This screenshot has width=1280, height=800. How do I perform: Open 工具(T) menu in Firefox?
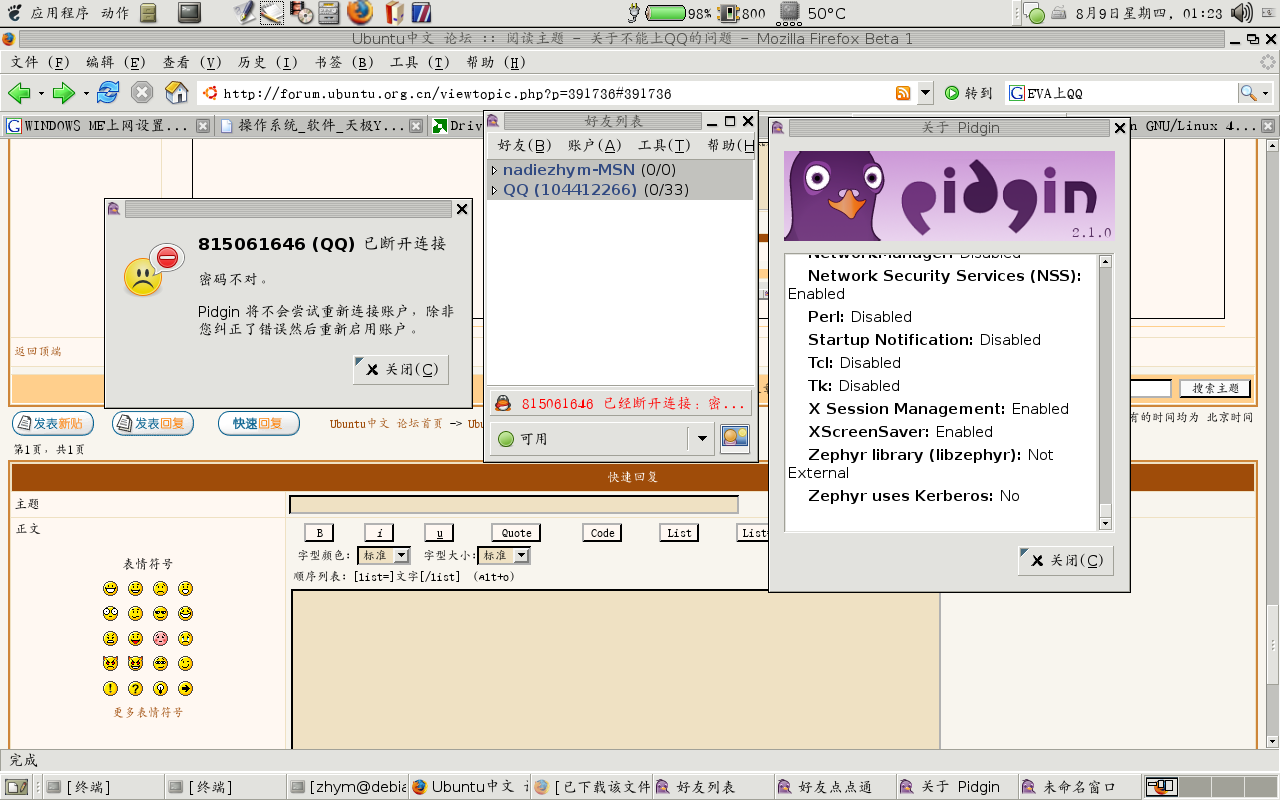point(420,62)
